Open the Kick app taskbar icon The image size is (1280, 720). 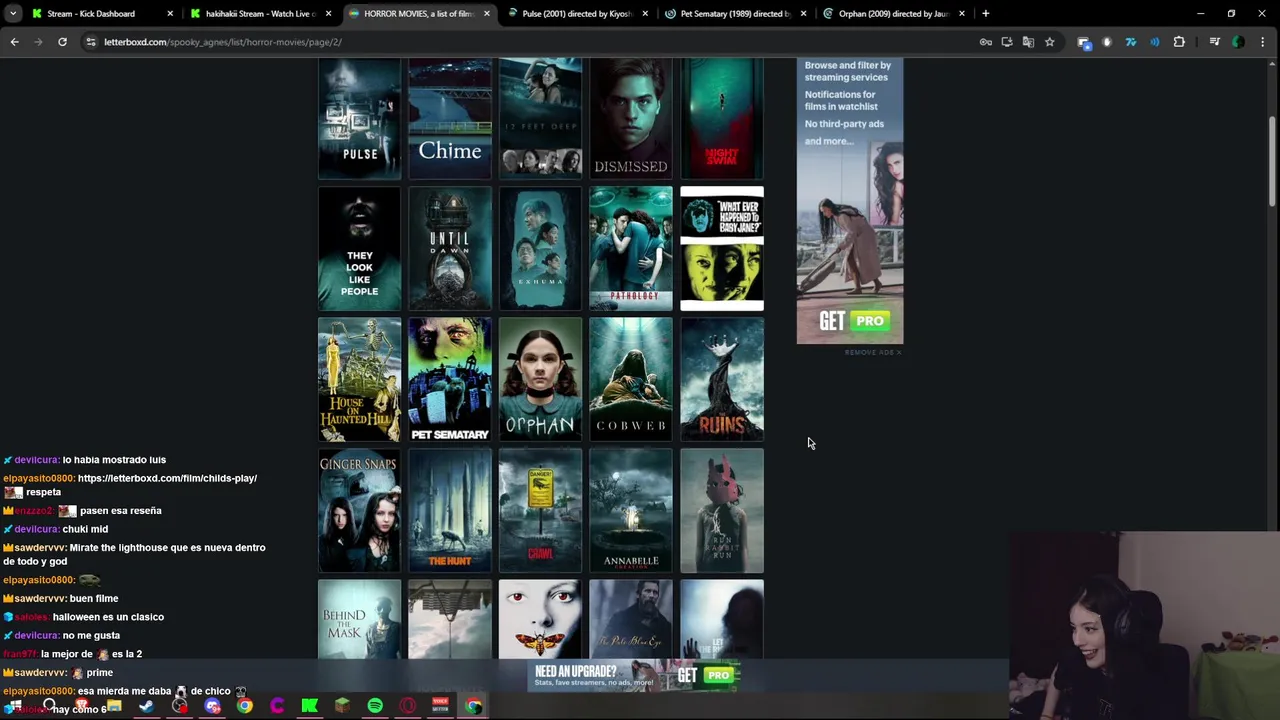[310, 707]
